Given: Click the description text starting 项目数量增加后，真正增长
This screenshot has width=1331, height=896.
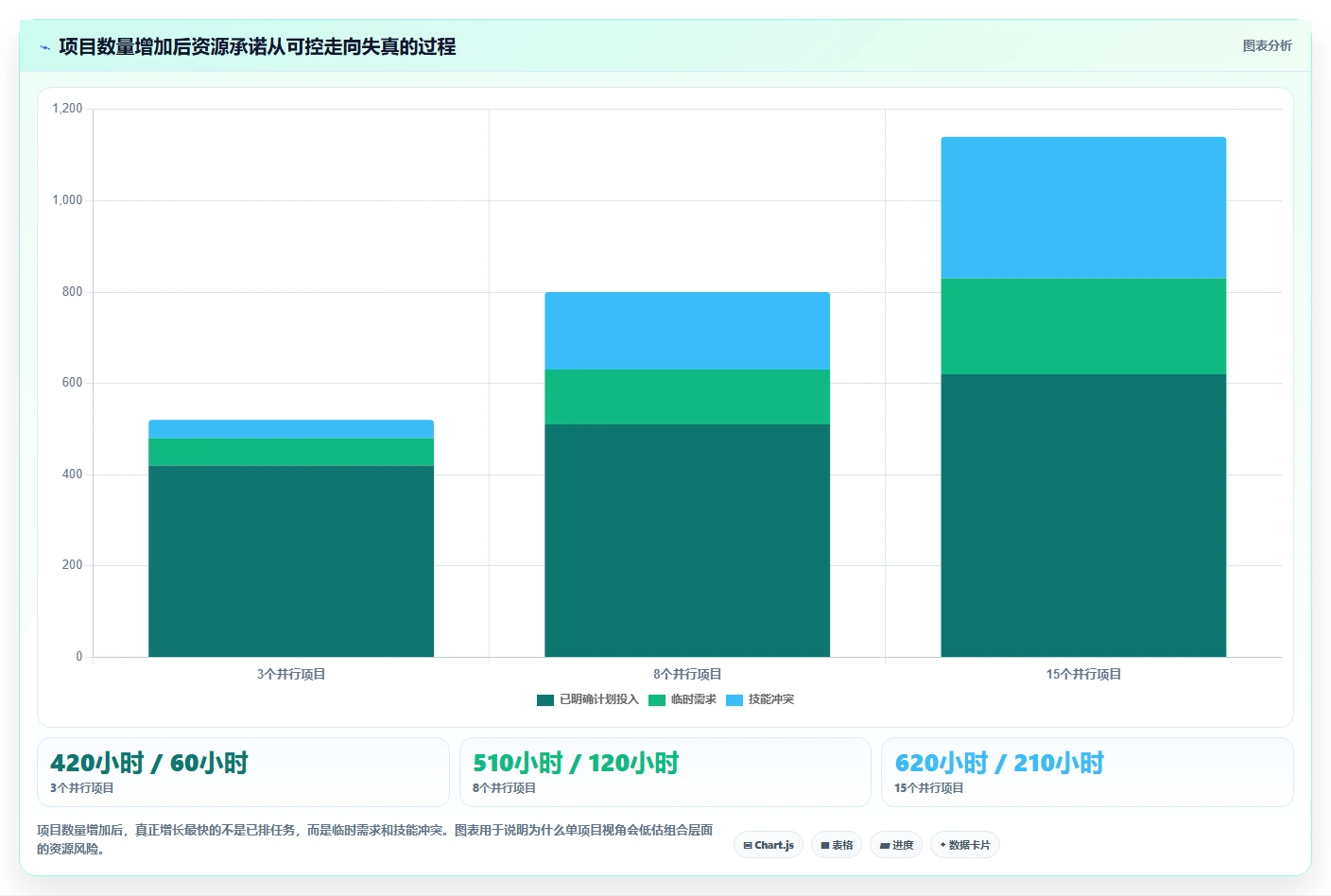Looking at the screenshot, I should (375, 839).
